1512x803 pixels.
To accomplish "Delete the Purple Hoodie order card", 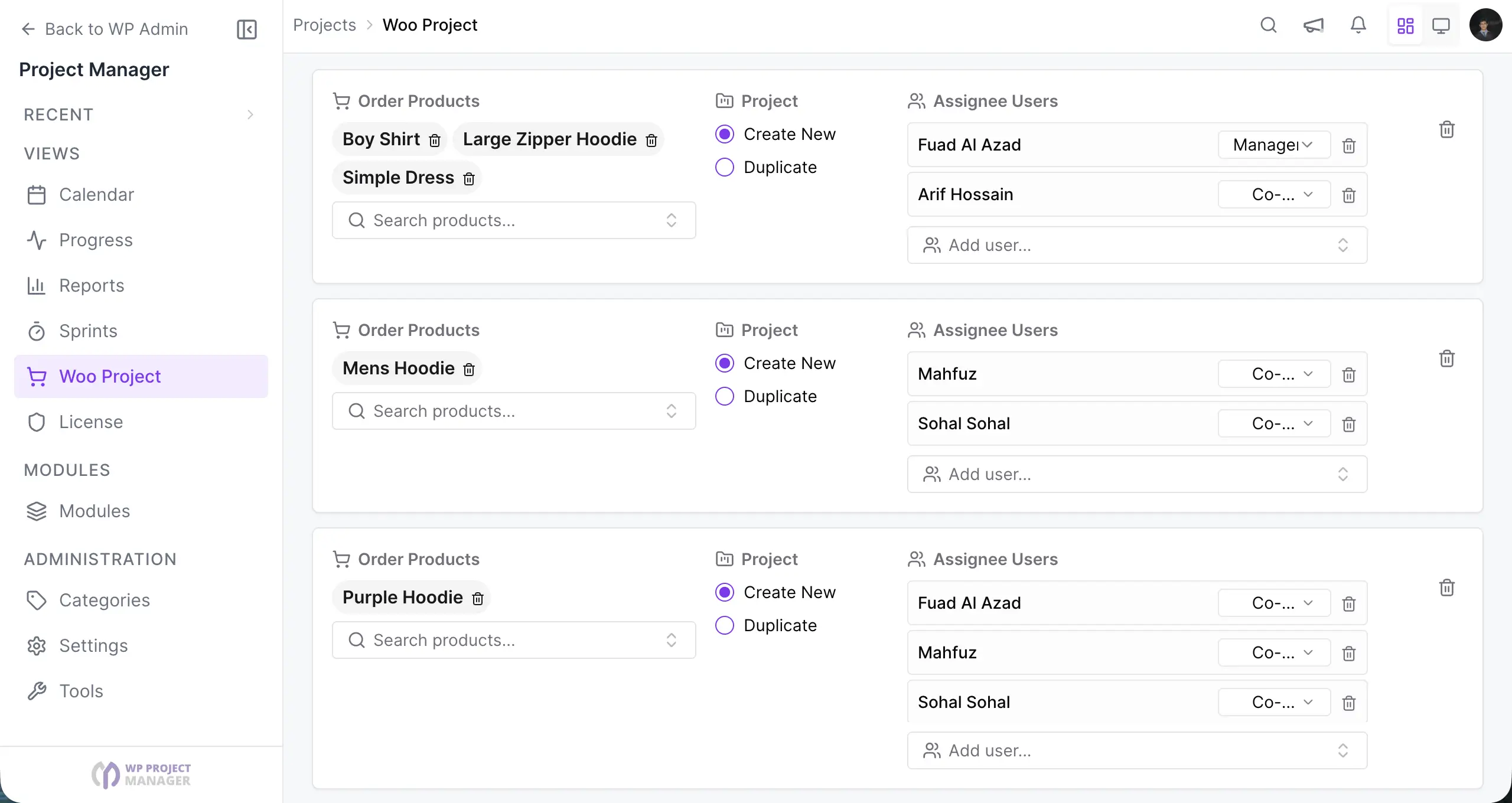I will point(1446,587).
